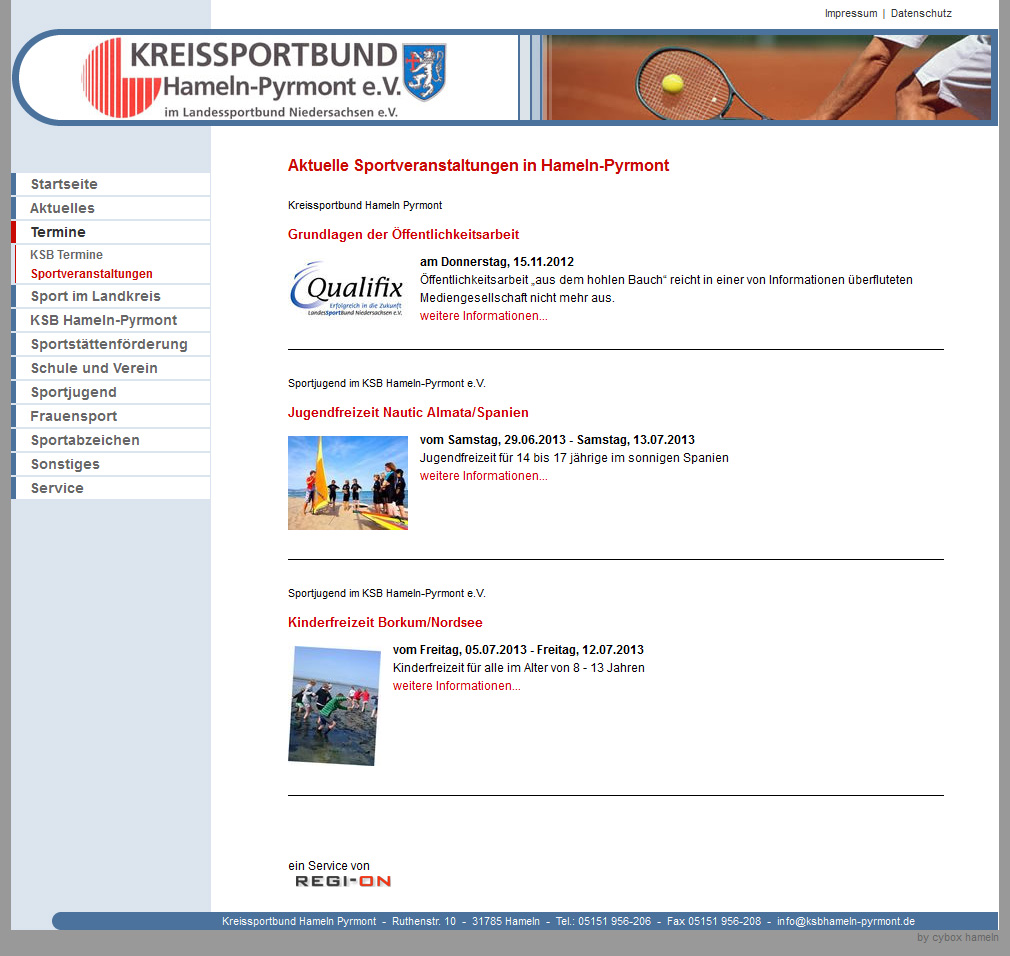The height and width of the screenshot is (956, 1010).
Task: Click the Qualifix logo image
Action: (x=347, y=289)
